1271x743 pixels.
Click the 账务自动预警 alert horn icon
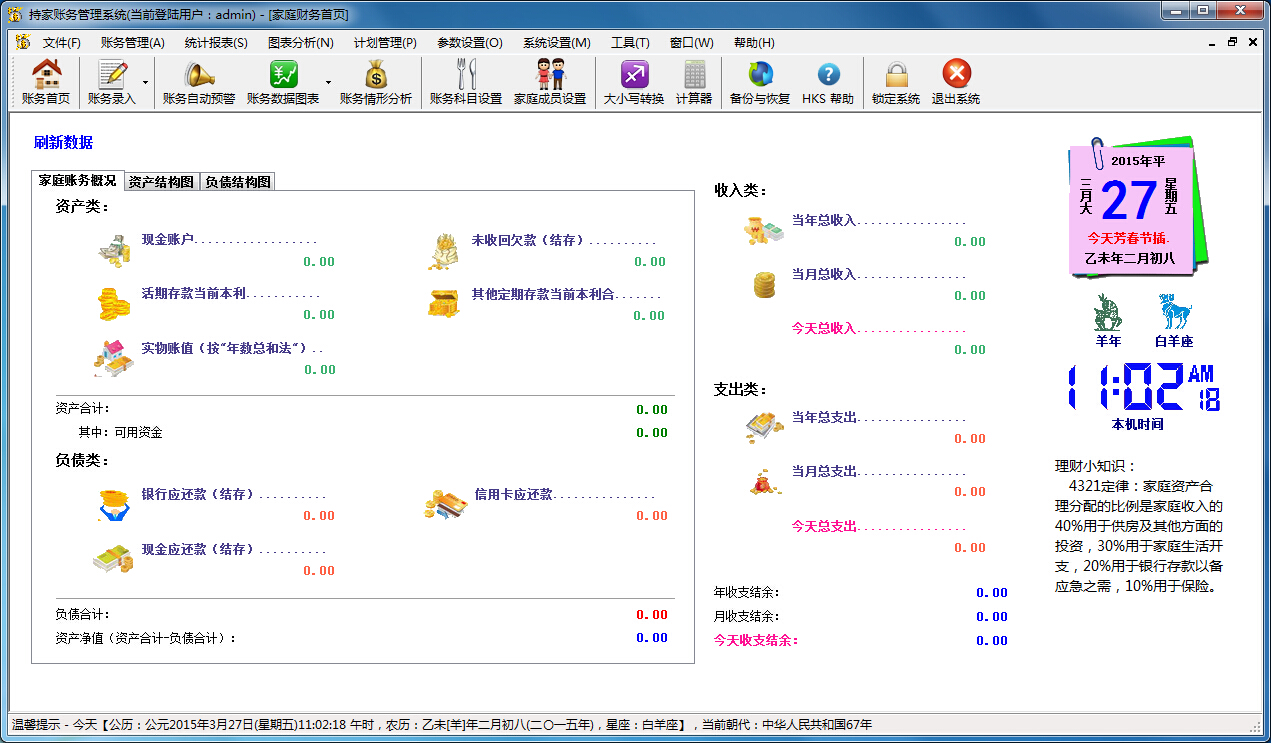196,80
